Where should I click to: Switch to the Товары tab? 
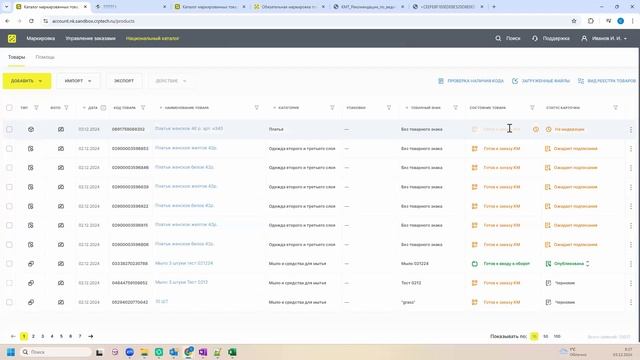[16, 57]
